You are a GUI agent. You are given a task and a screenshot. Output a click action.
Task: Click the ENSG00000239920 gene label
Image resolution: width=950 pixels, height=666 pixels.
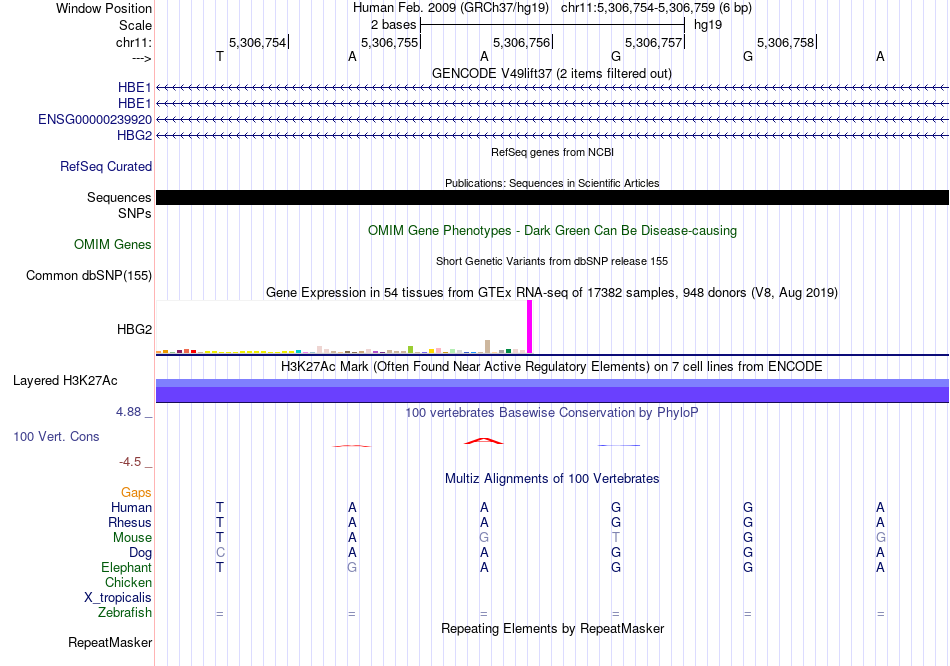(95, 119)
